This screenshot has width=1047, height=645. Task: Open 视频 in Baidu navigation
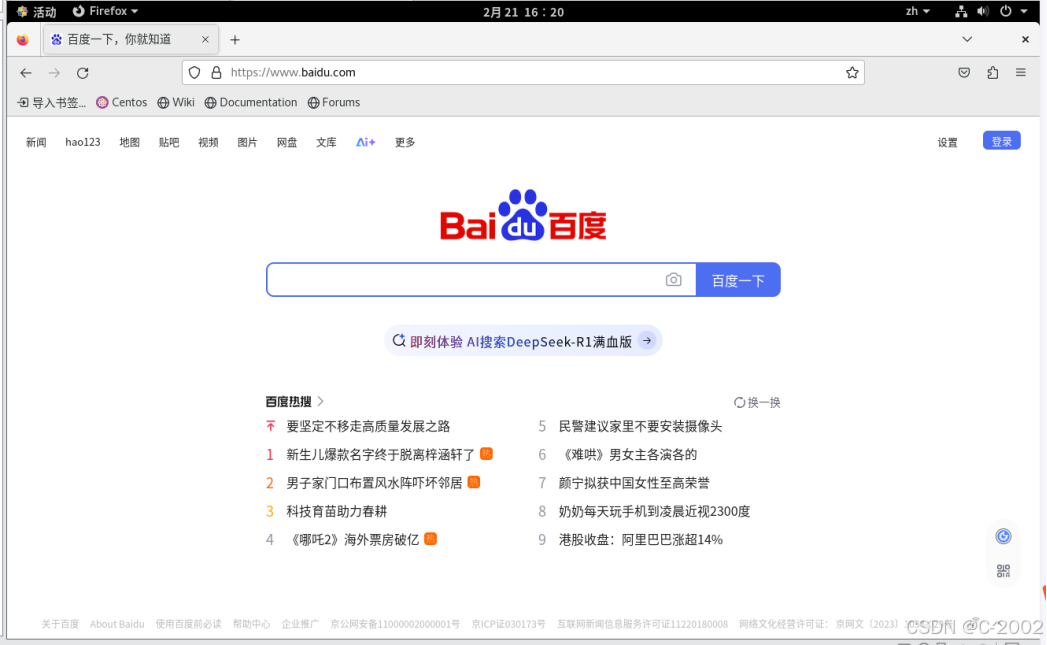point(208,142)
